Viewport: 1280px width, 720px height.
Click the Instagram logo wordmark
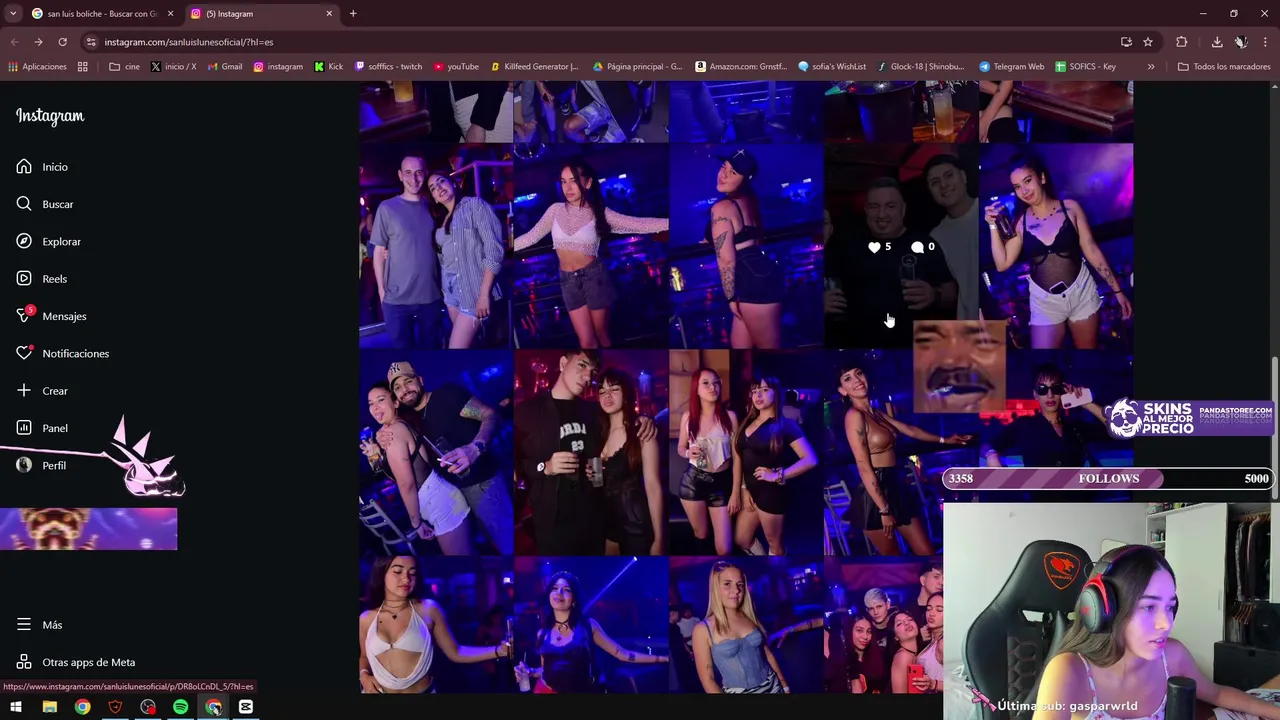pyautogui.click(x=50, y=116)
